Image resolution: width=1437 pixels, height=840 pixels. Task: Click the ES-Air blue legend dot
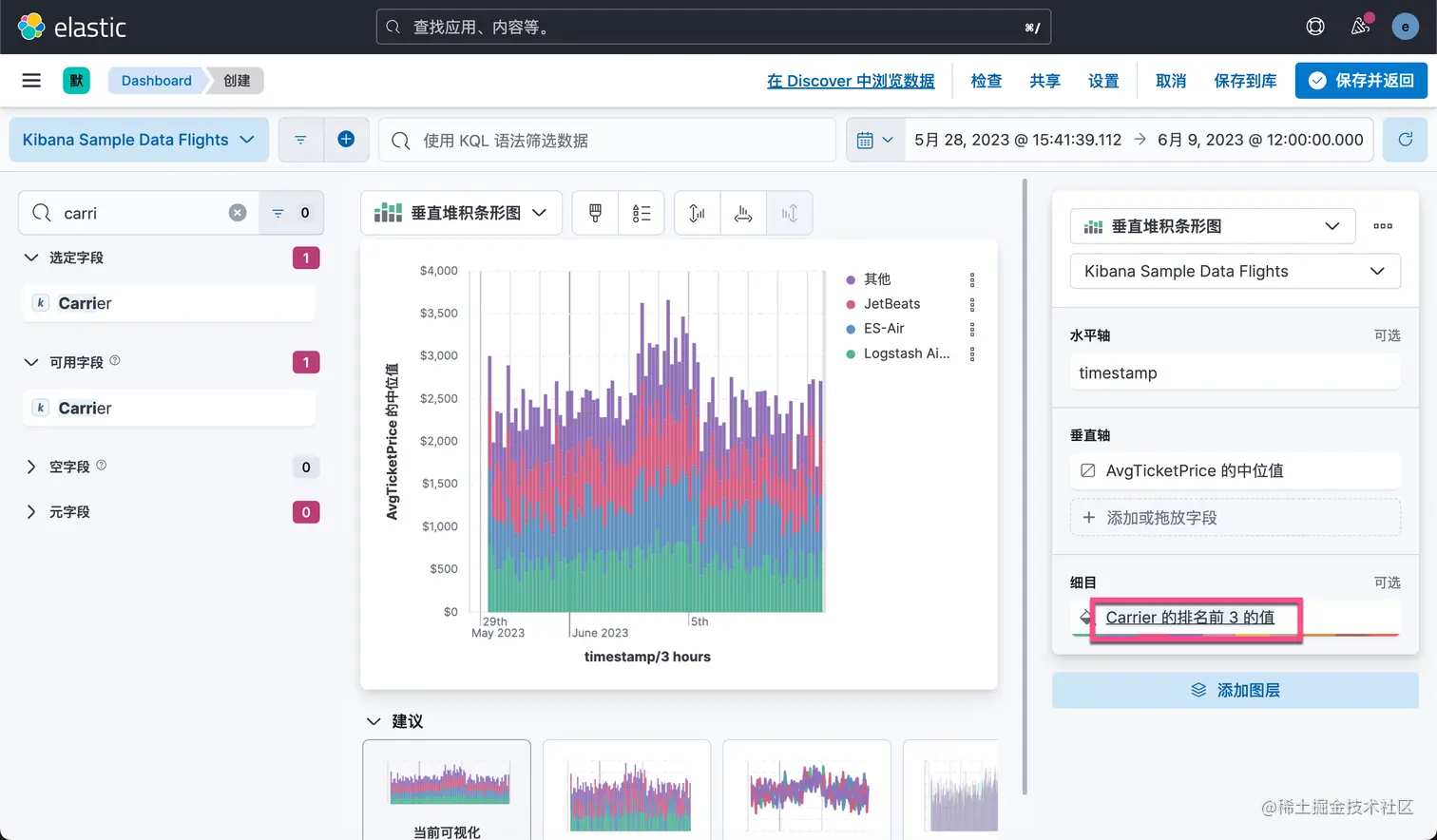pos(851,329)
